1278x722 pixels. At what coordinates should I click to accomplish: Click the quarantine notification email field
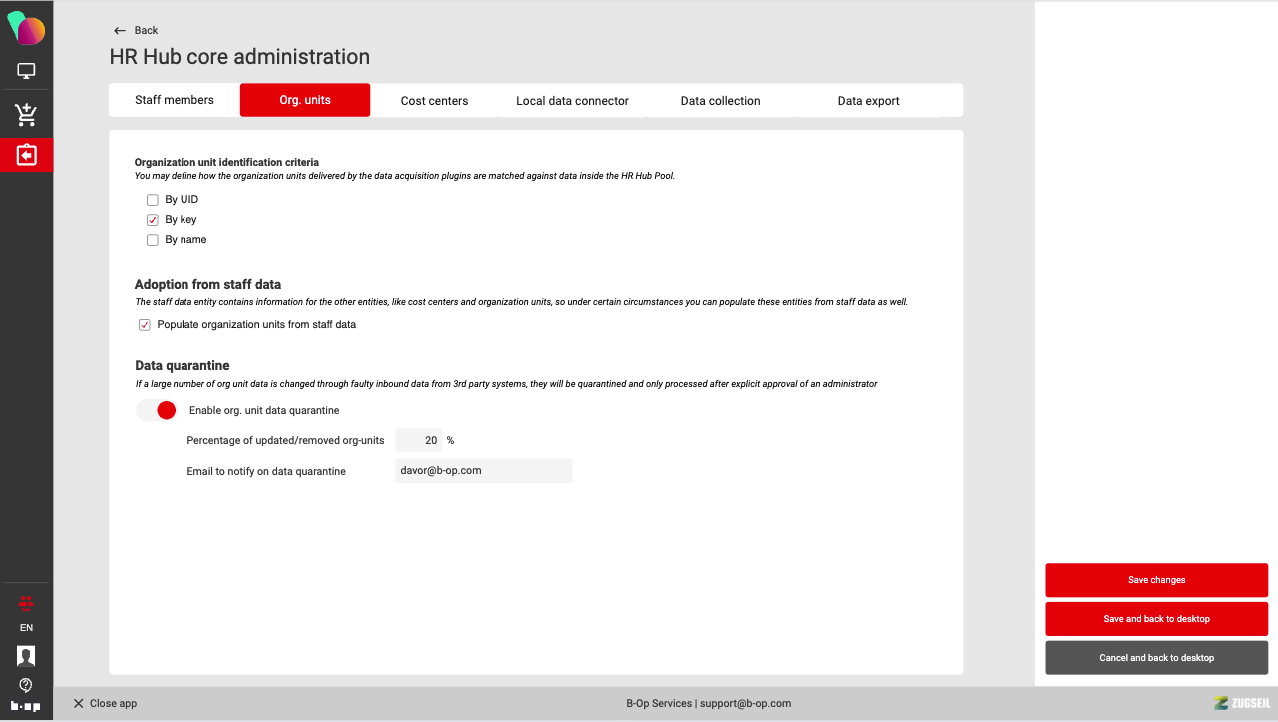coord(483,471)
